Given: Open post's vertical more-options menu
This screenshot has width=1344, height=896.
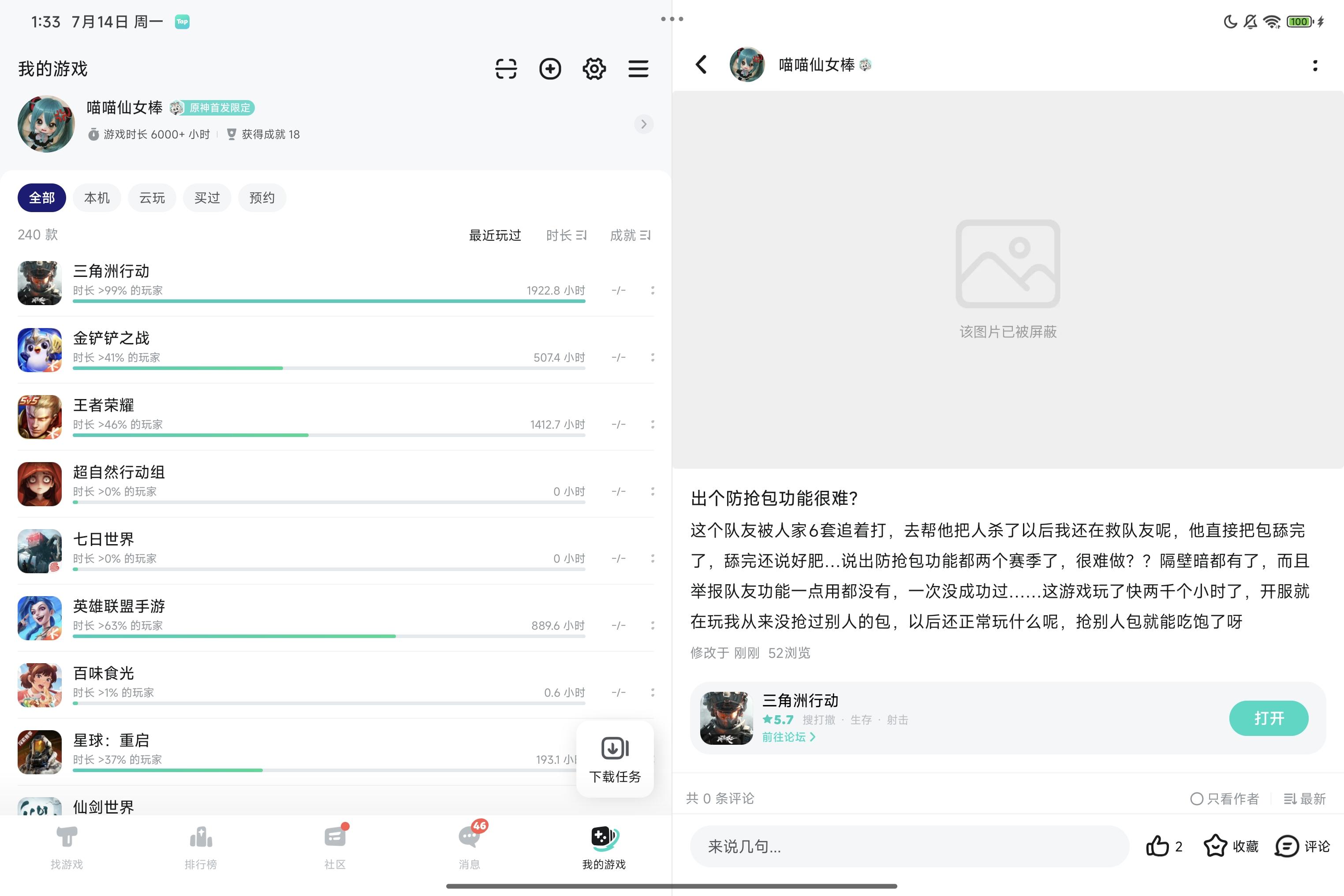Looking at the screenshot, I should [x=1315, y=66].
